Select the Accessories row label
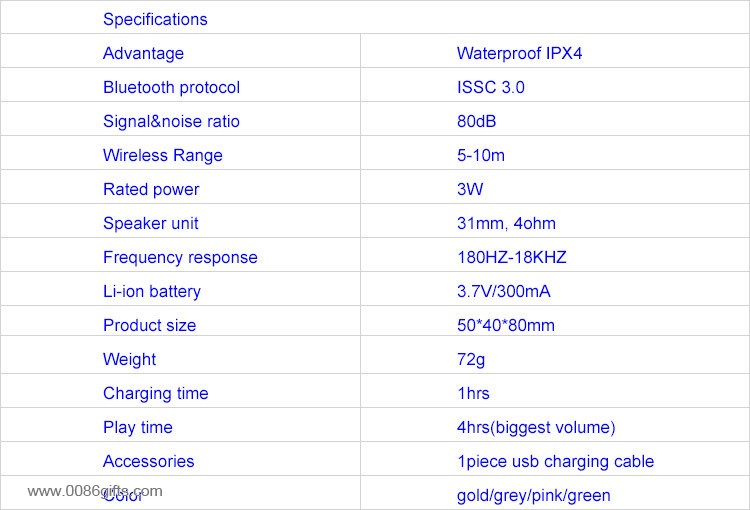This screenshot has width=750, height=510. point(148,461)
